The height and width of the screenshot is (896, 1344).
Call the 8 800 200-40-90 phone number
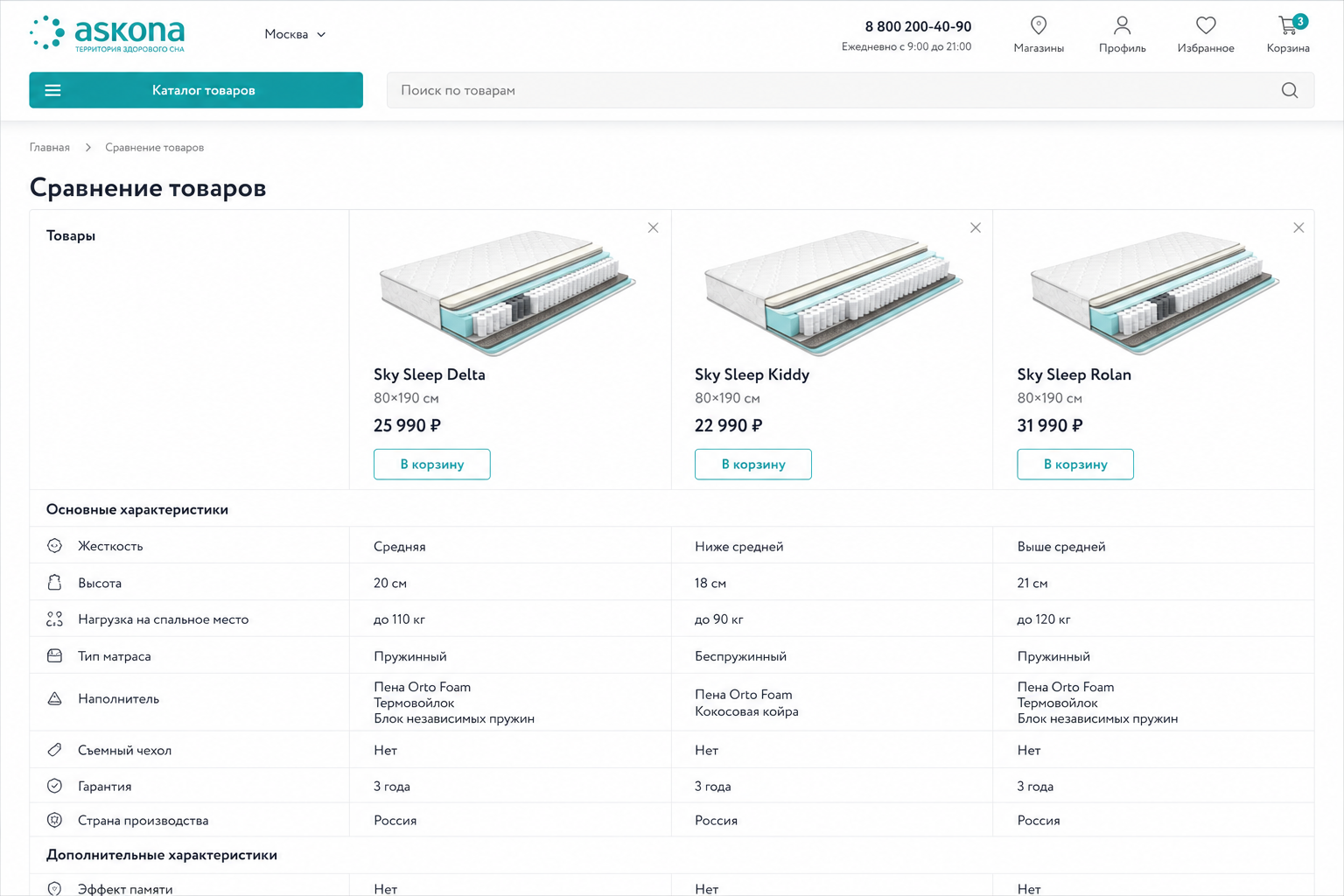coord(918,26)
